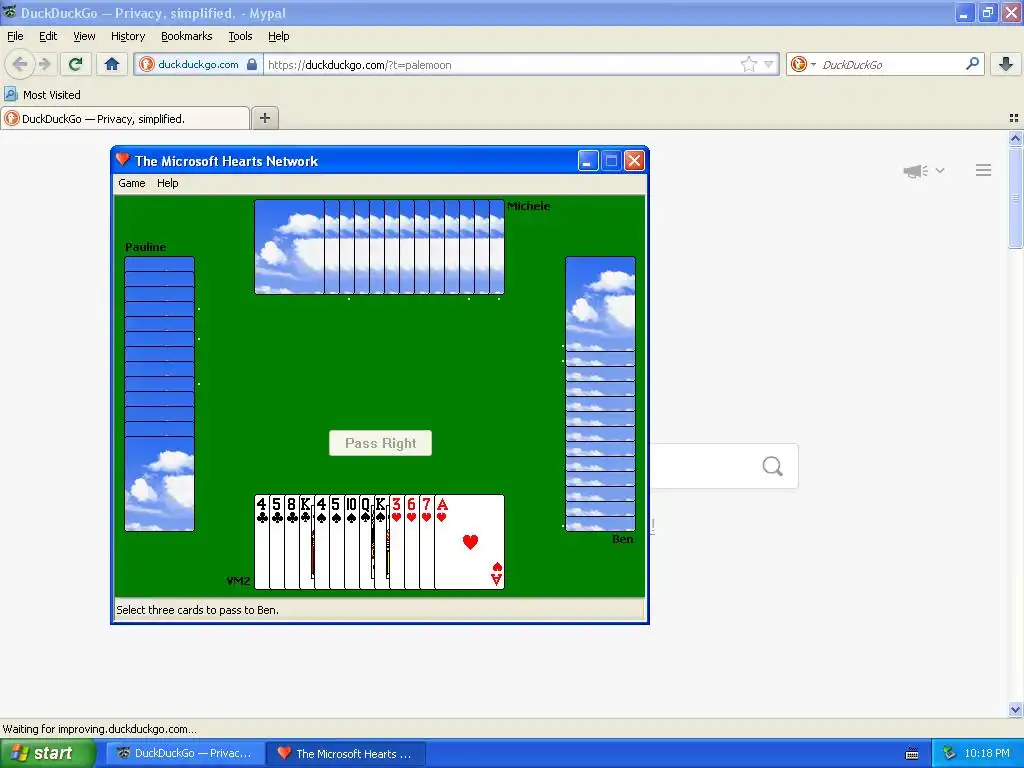Open the search engine selector dropdown
This screenshot has width=1024, height=768.
point(803,64)
